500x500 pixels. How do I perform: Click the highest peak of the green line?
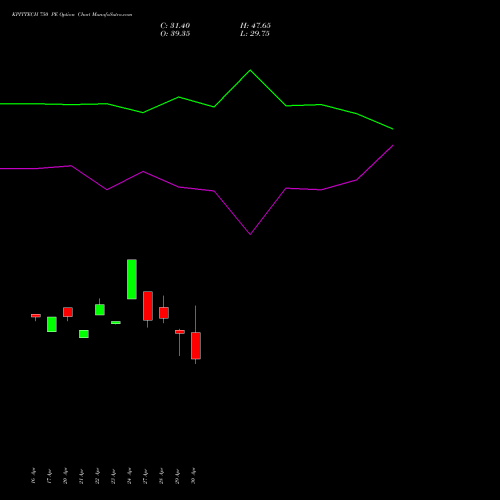[x=250, y=70]
